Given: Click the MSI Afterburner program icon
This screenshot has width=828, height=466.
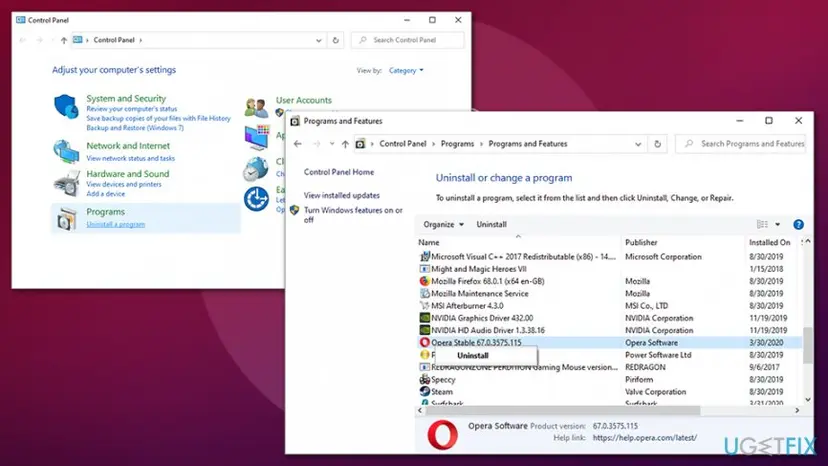Looking at the screenshot, I should 425,305.
